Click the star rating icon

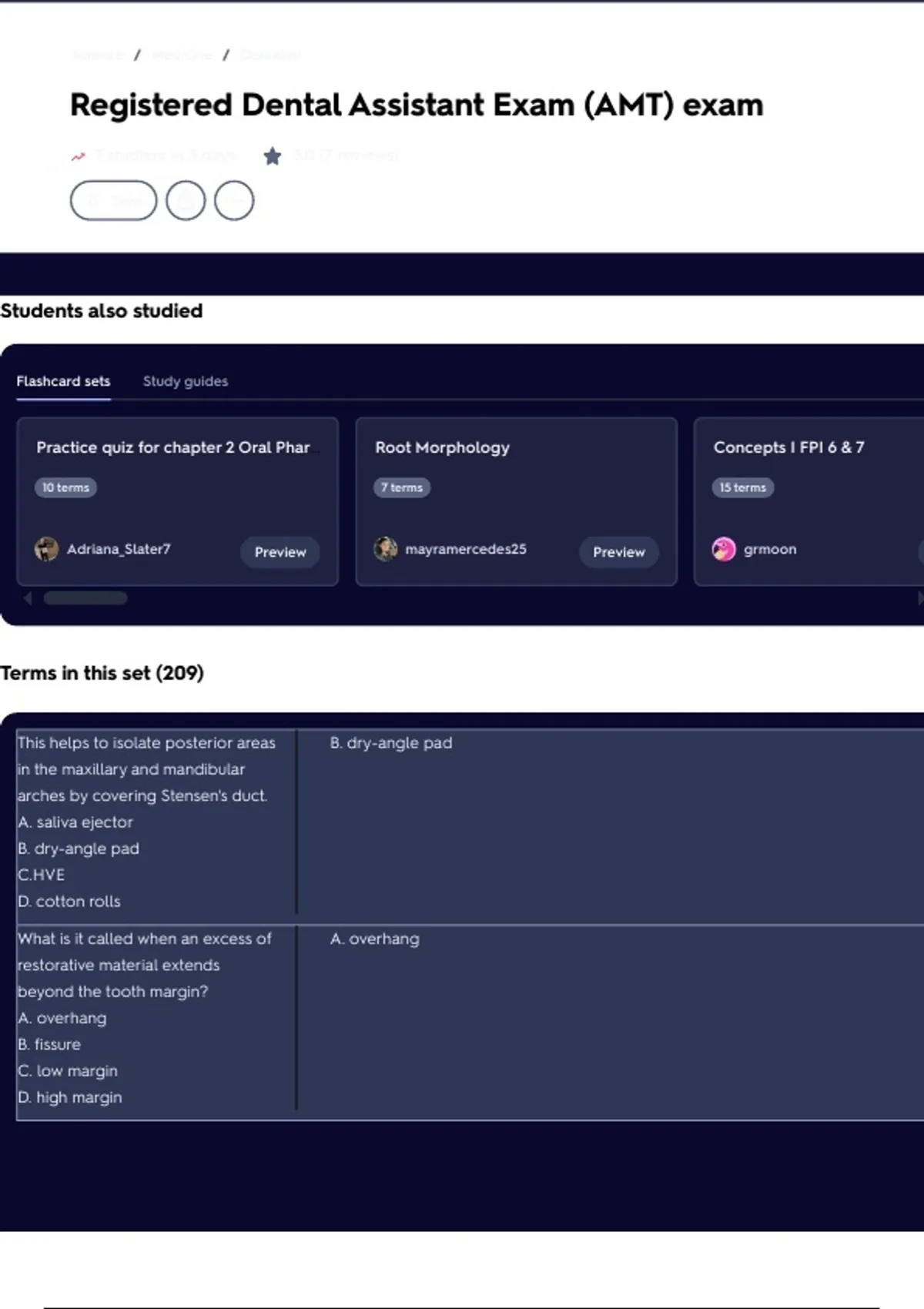[273, 156]
